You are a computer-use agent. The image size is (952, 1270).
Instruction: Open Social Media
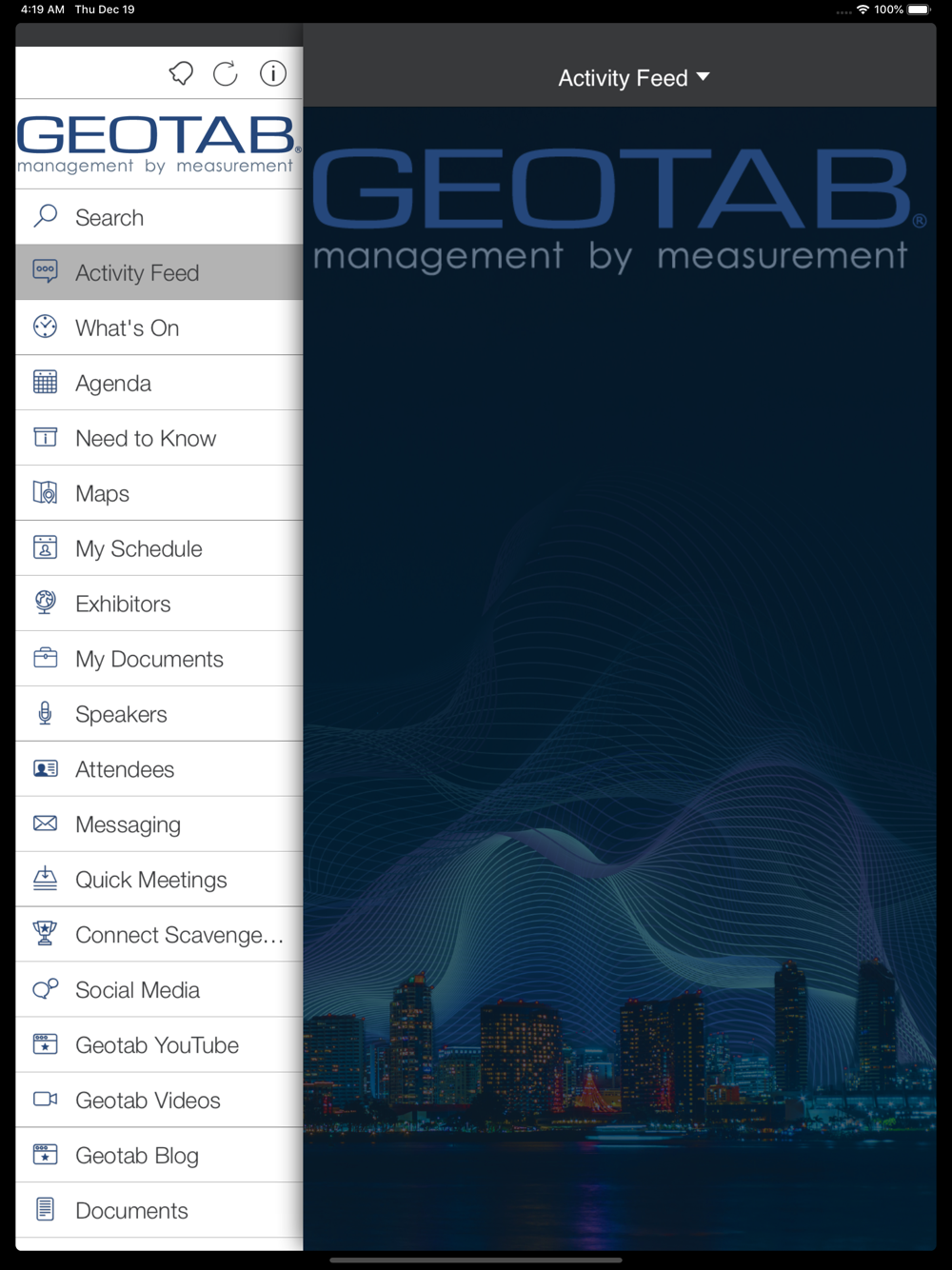tap(159, 990)
